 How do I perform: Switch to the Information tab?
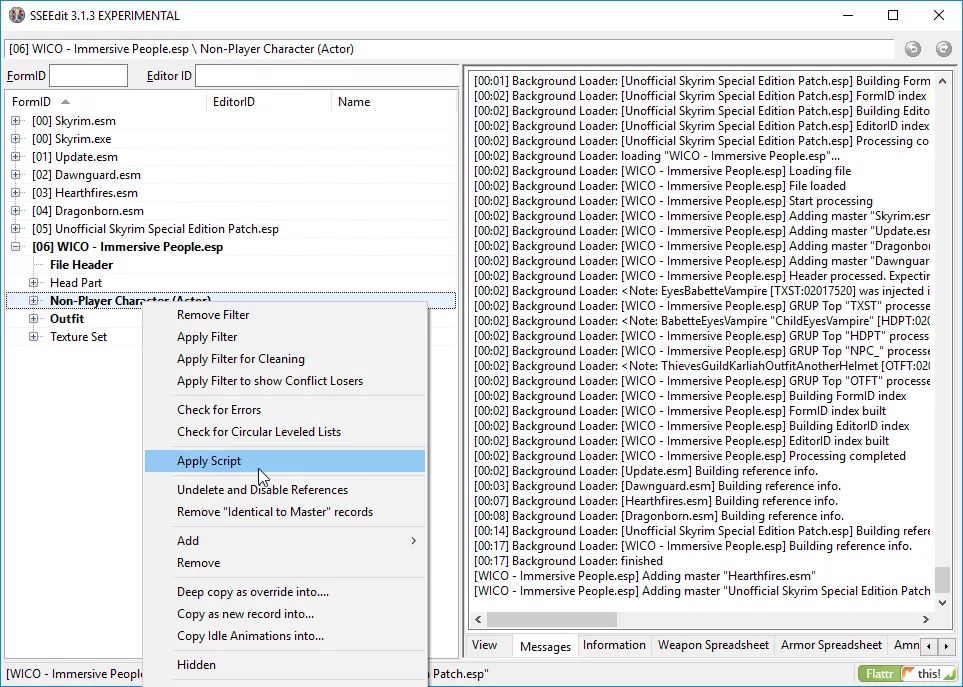click(614, 645)
